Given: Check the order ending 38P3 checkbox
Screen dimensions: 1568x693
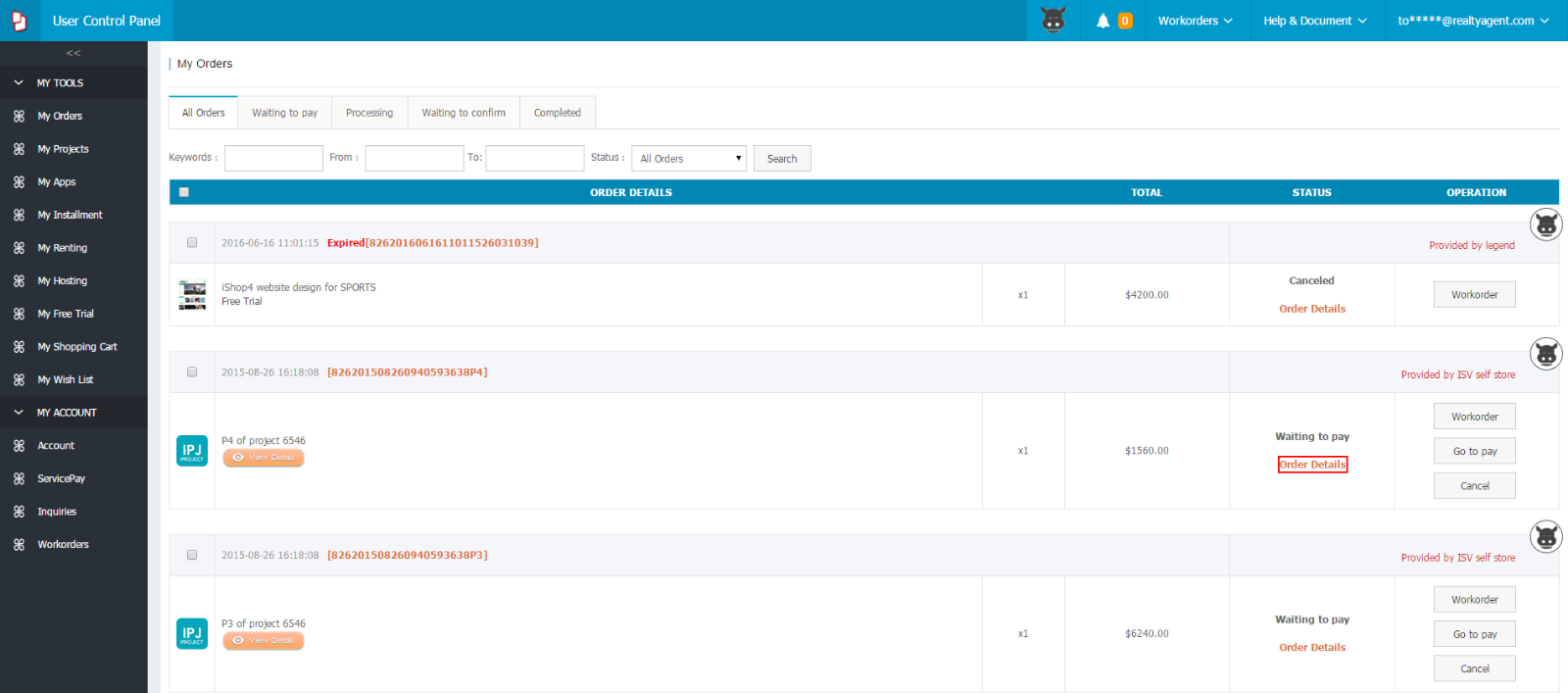Looking at the screenshot, I should click(x=192, y=555).
